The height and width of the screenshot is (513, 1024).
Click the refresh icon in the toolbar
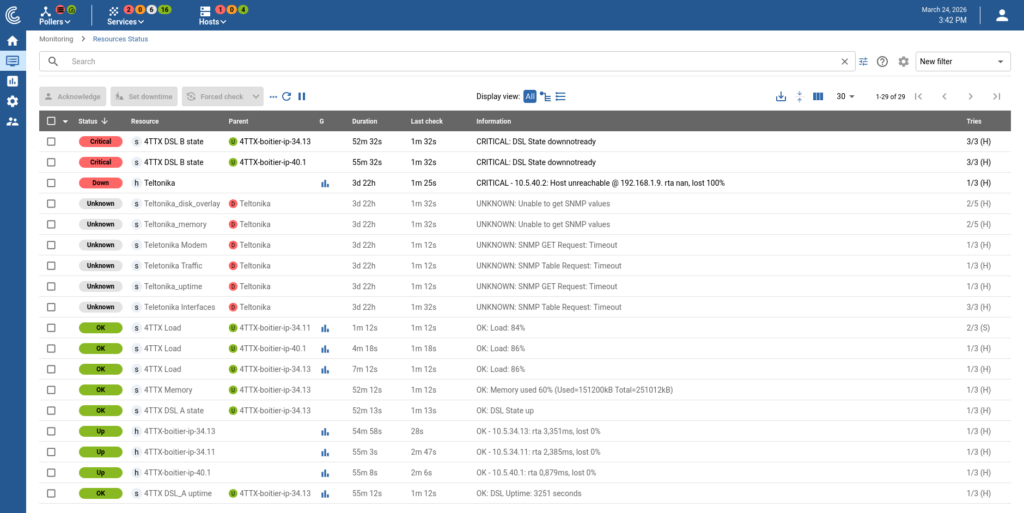(286, 97)
